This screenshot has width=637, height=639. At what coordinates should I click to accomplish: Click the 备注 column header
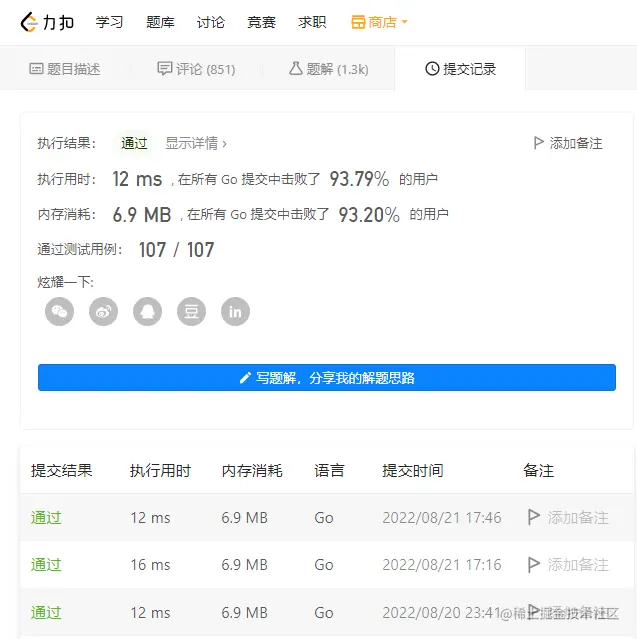point(538,471)
